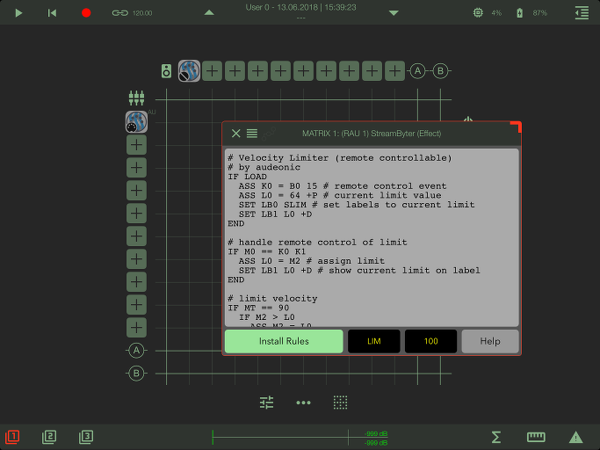Viewport: 600px width, 450px height.
Task: Click the speaker output icon
Action: 167,71
